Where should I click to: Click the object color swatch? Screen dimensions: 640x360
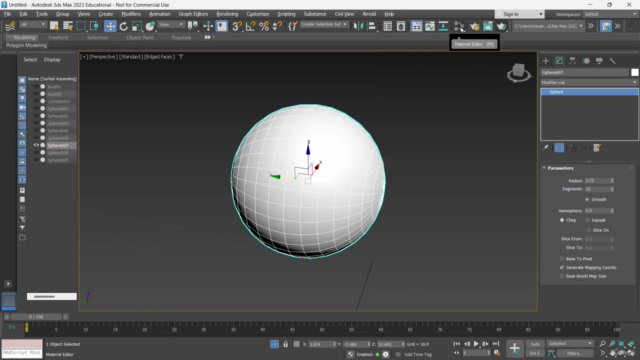pyautogui.click(x=635, y=72)
